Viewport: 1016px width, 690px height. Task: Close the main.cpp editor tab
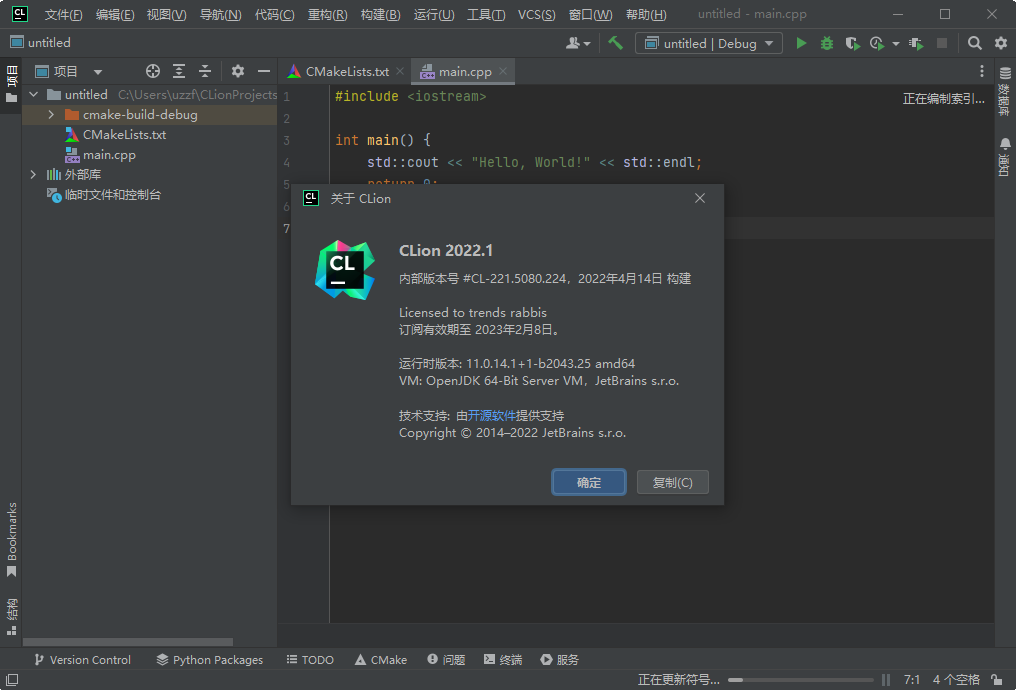[503, 71]
